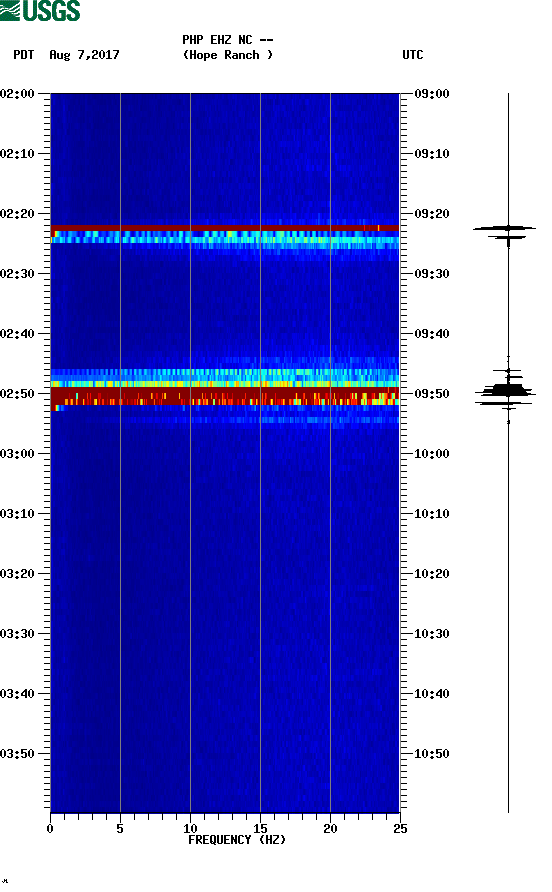Click the '09:40' UTC time label

pos(432,334)
